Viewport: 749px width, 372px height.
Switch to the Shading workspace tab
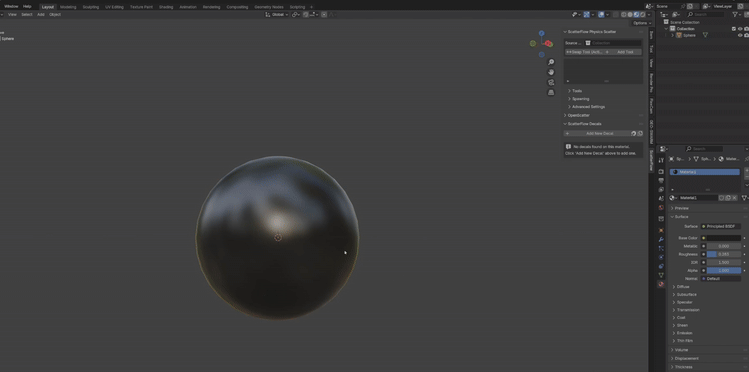tap(166, 7)
